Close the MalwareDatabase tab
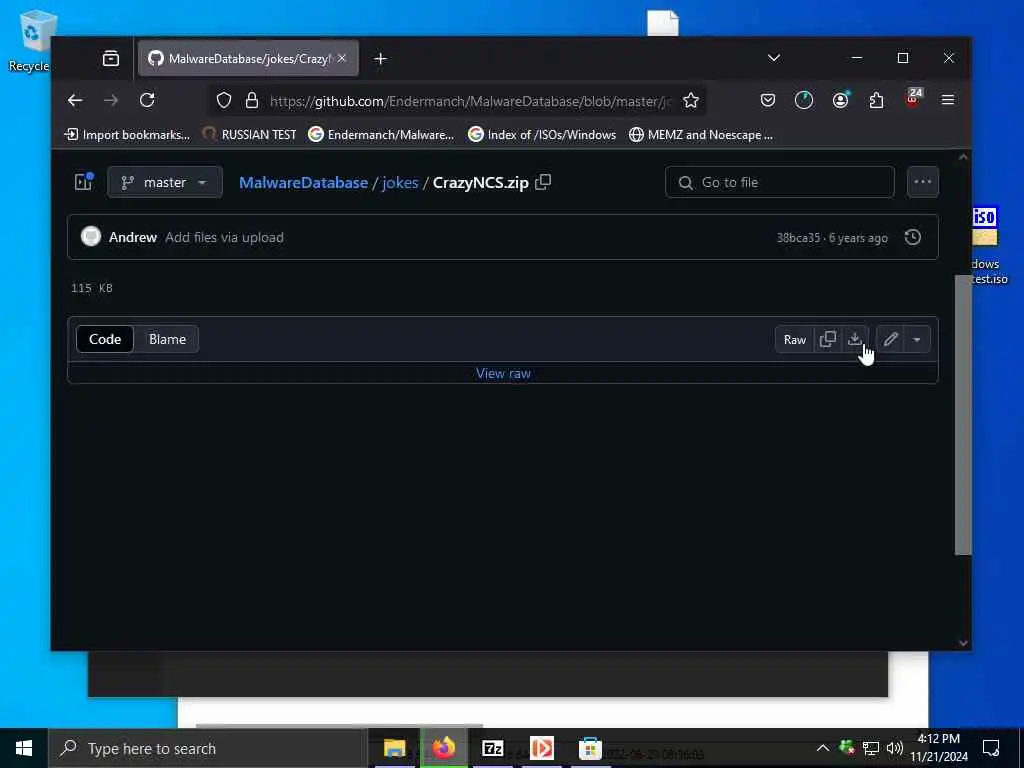The image size is (1024, 768). 342,58
